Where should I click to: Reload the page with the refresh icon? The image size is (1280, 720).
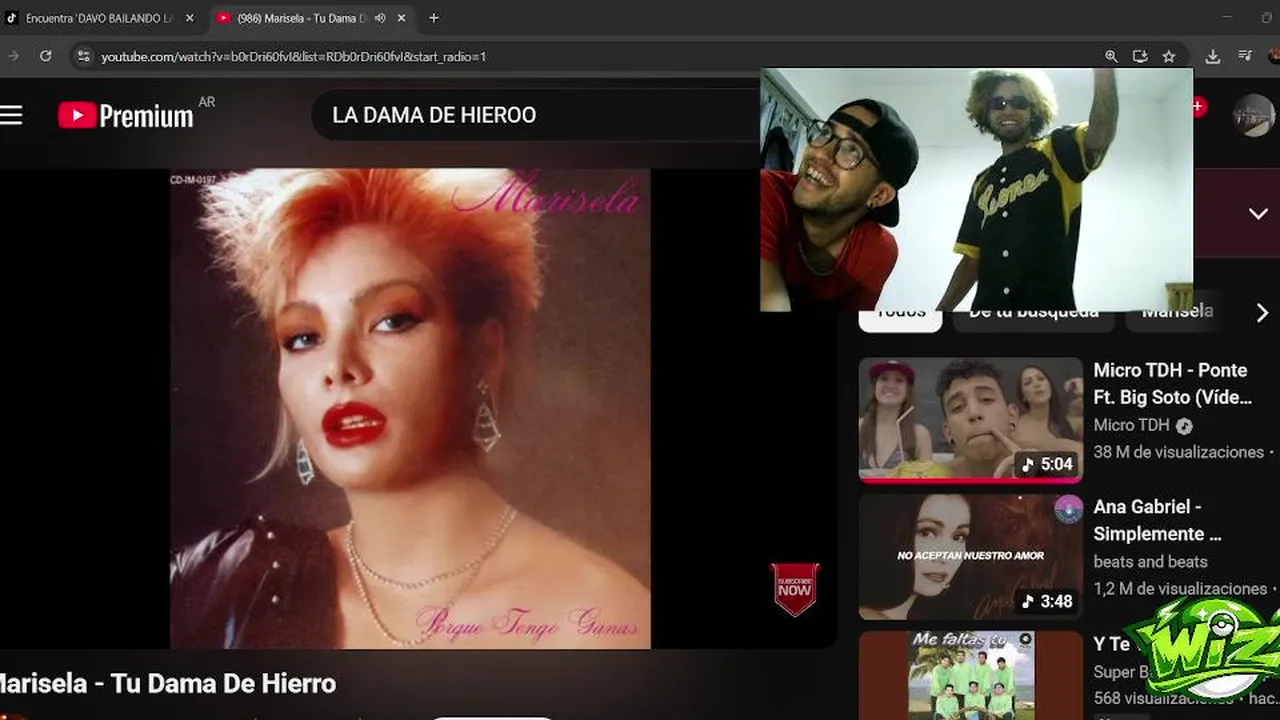point(45,56)
